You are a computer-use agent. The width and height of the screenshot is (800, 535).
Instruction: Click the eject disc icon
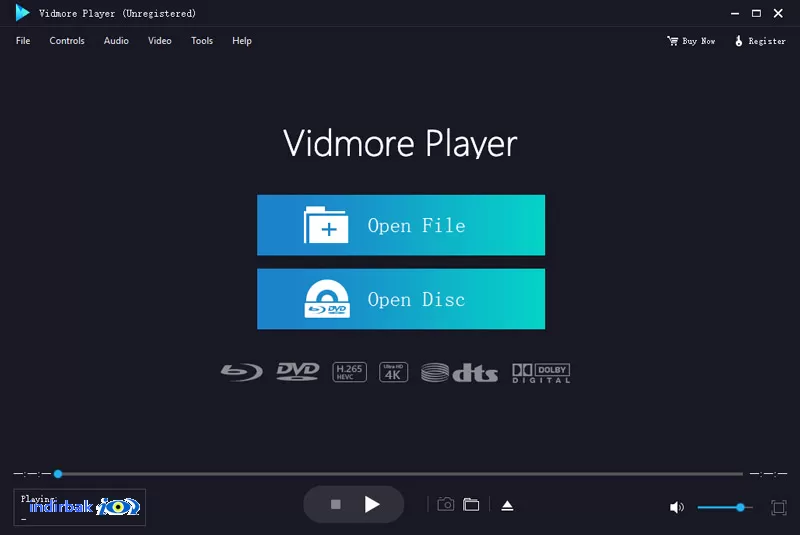pyautogui.click(x=507, y=505)
